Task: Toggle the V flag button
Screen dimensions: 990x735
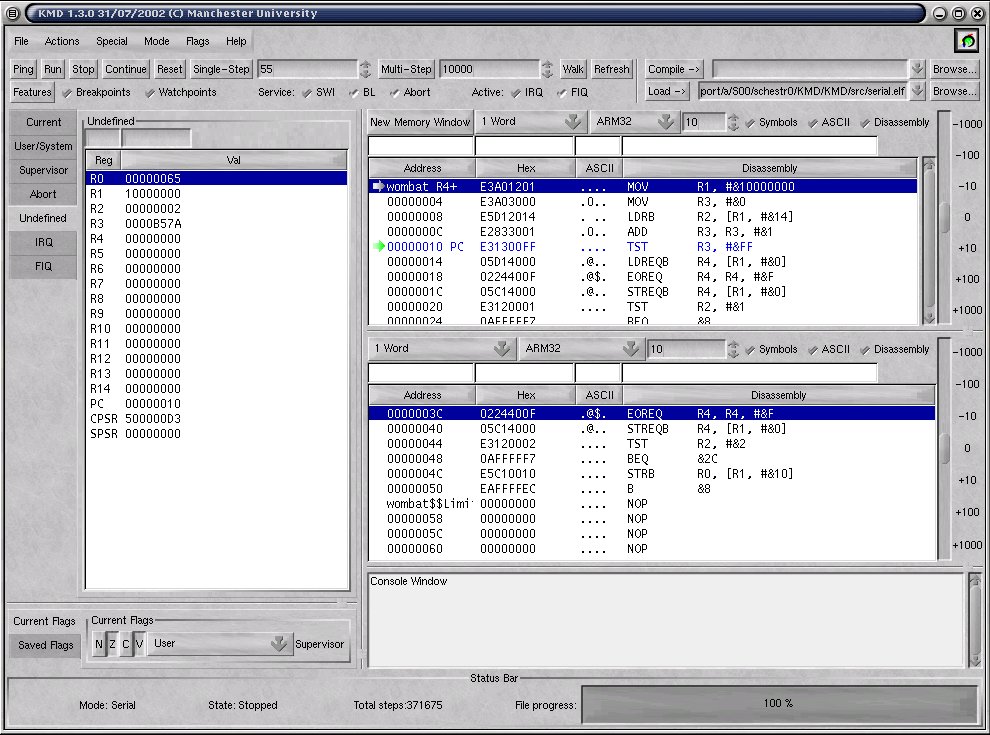Action: [x=140, y=644]
